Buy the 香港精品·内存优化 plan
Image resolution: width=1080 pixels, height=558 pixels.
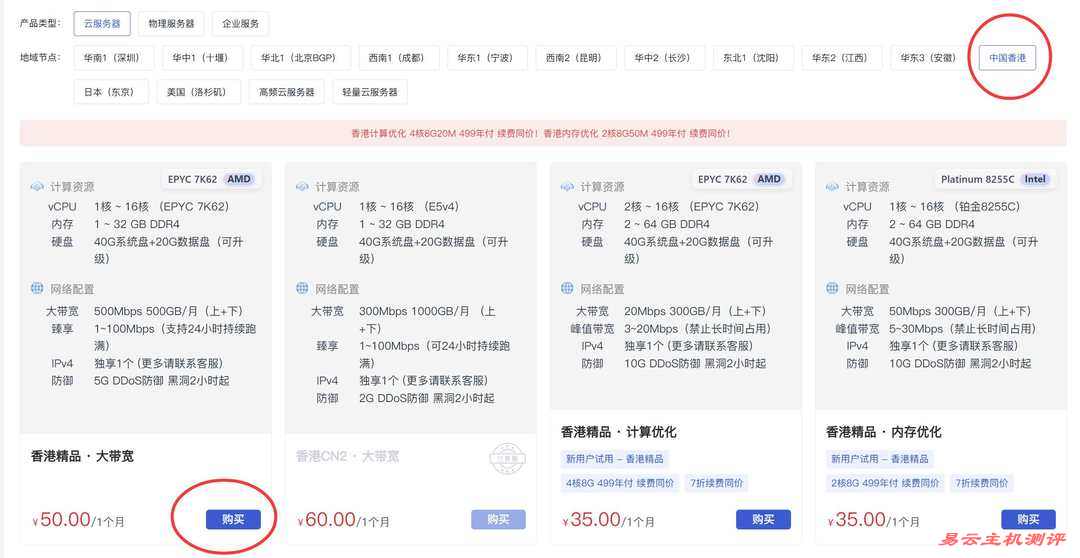[1028, 519]
